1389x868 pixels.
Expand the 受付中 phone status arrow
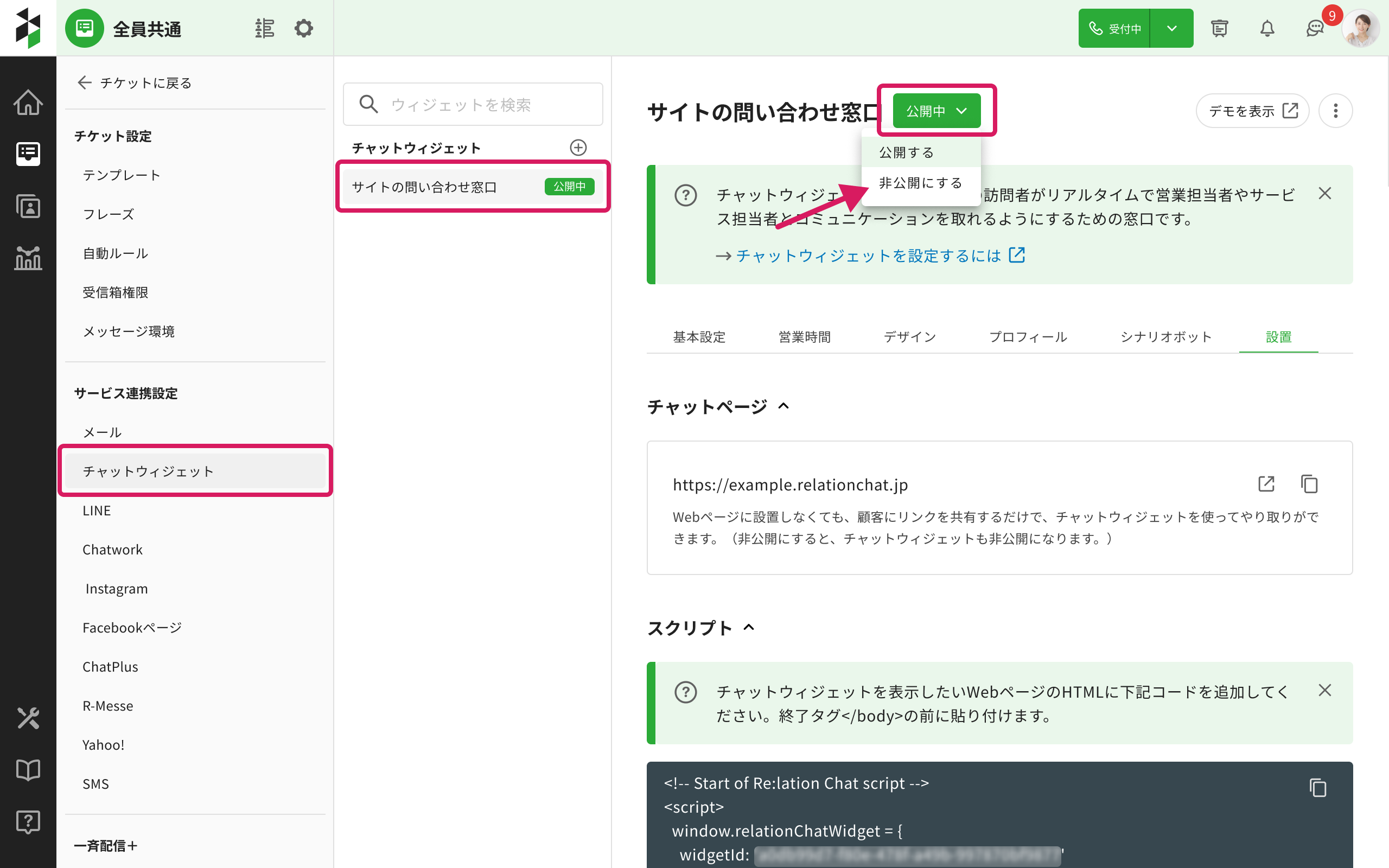coord(1171,28)
